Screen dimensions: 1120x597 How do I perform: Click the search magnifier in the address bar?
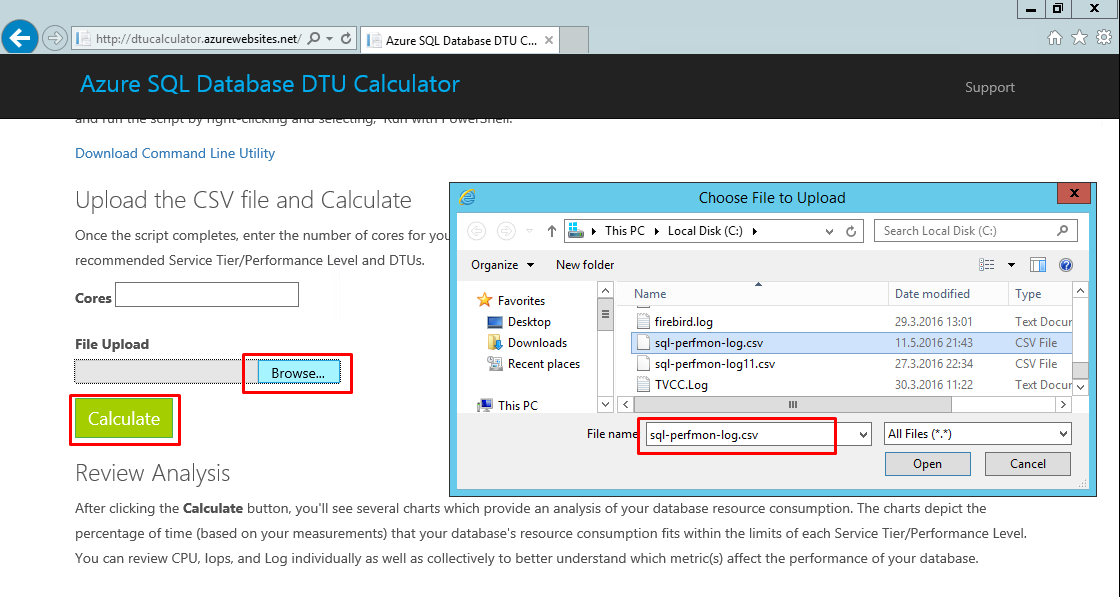314,39
